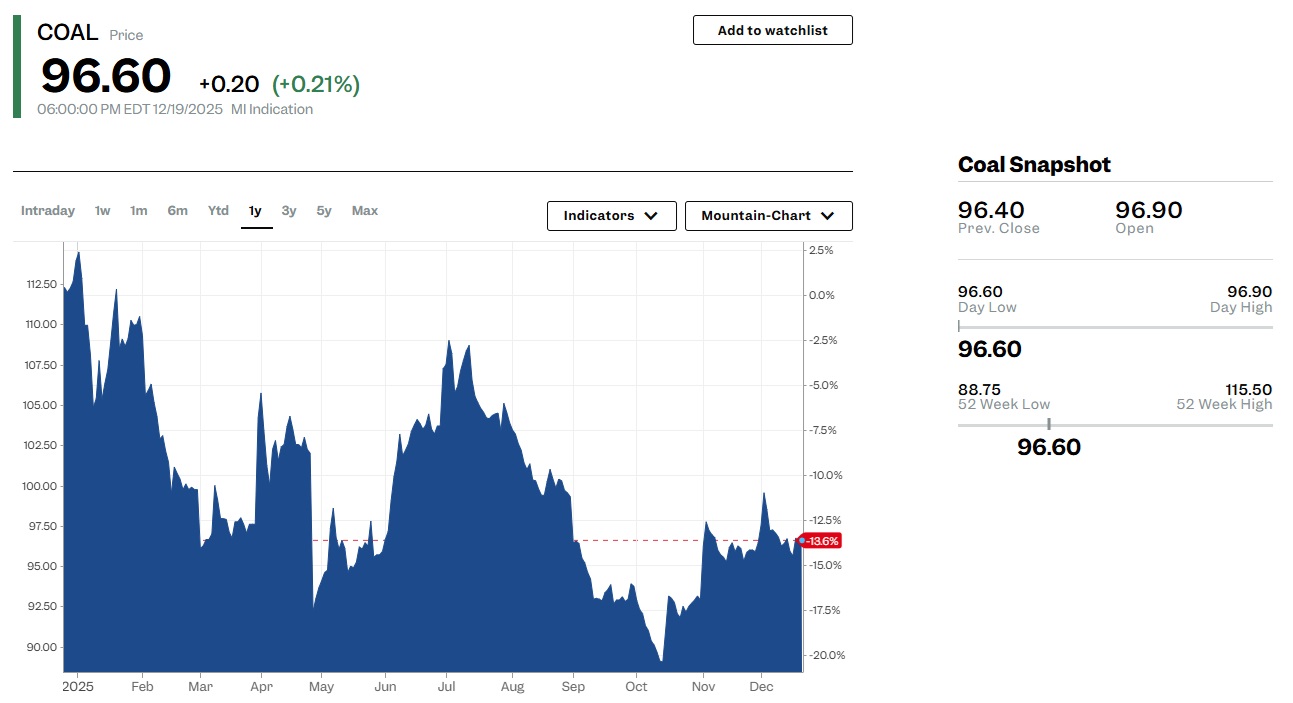
Task: Click the 52 week range slider marker
Action: 1048,425
